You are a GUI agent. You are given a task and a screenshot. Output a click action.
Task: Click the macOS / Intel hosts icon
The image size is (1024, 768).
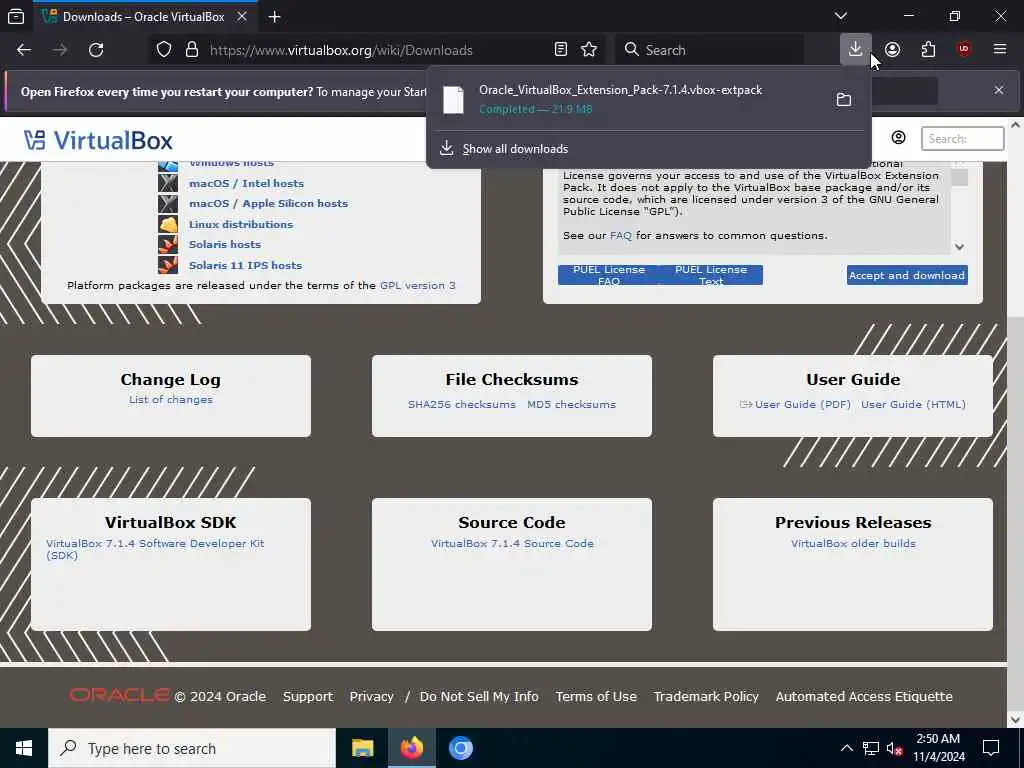[x=168, y=184]
